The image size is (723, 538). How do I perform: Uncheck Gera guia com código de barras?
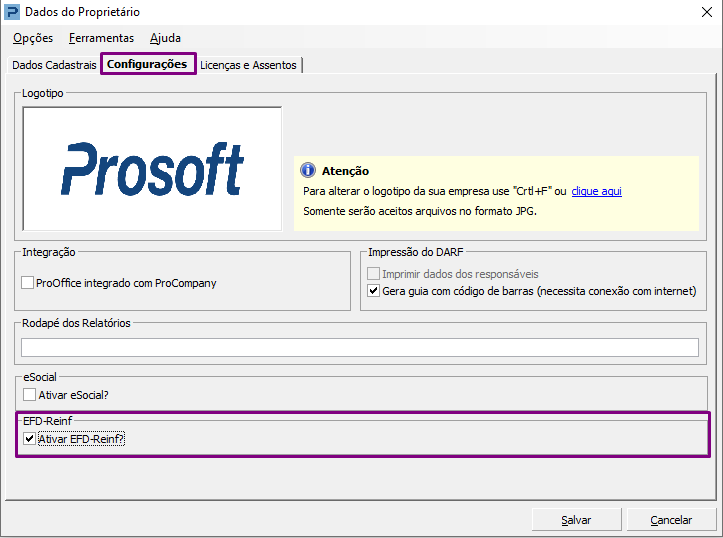pos(373,291)
